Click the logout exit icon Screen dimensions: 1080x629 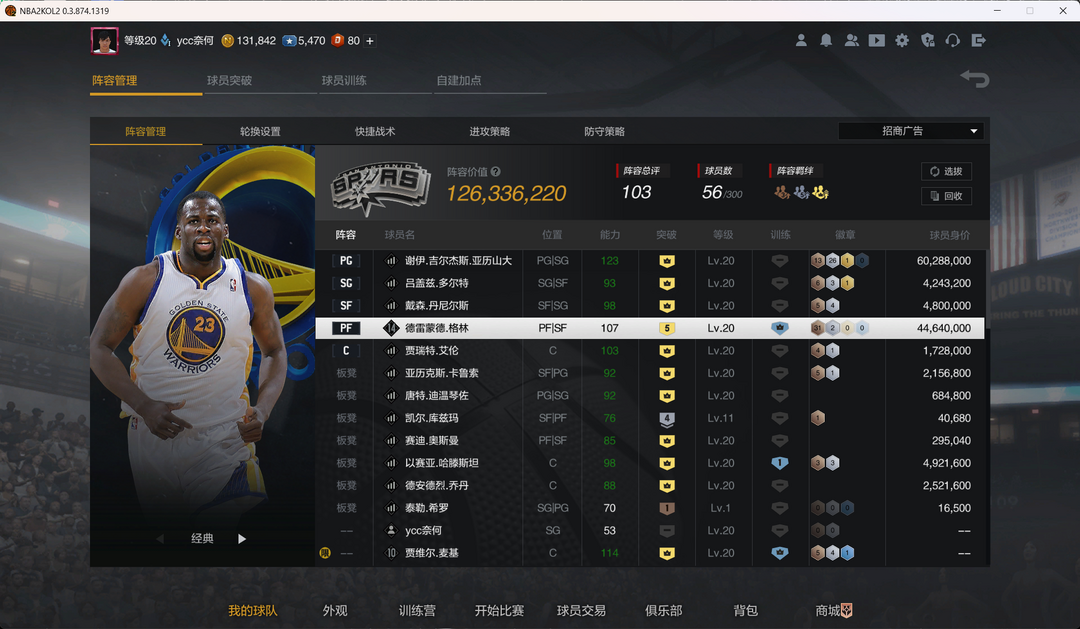click(x=979, y=41)
